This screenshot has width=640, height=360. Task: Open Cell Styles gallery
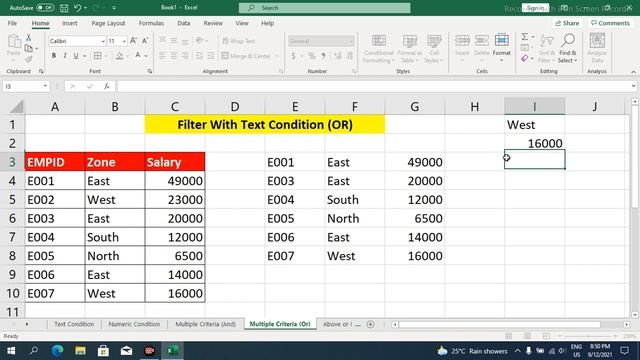[434, 49]
